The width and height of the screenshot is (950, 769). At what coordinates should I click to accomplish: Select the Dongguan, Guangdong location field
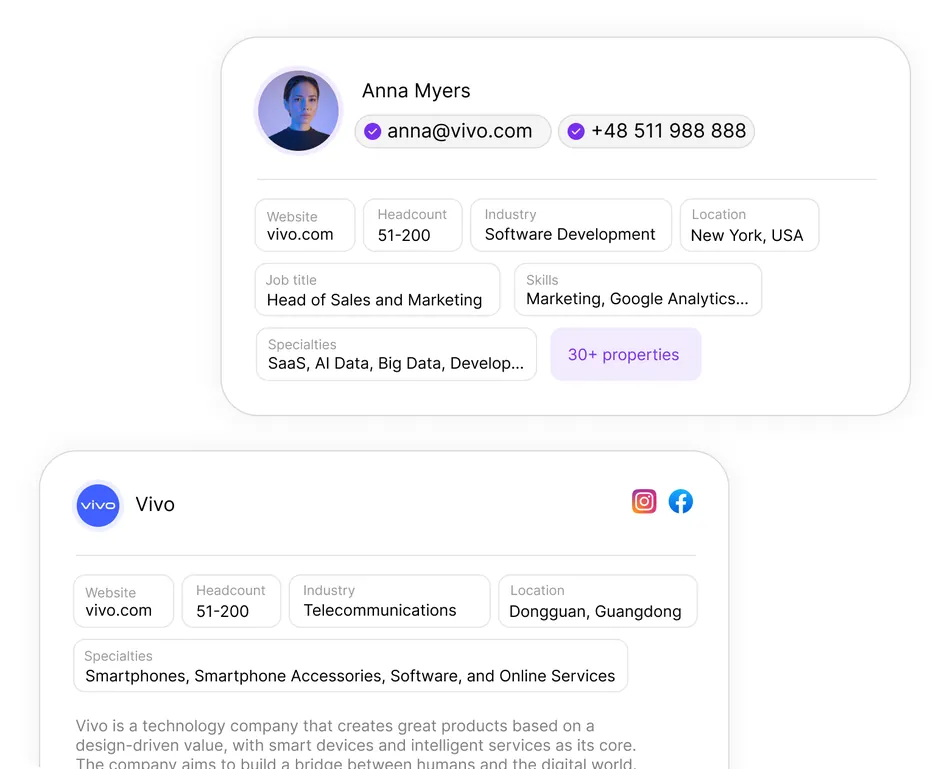point(597,601)
